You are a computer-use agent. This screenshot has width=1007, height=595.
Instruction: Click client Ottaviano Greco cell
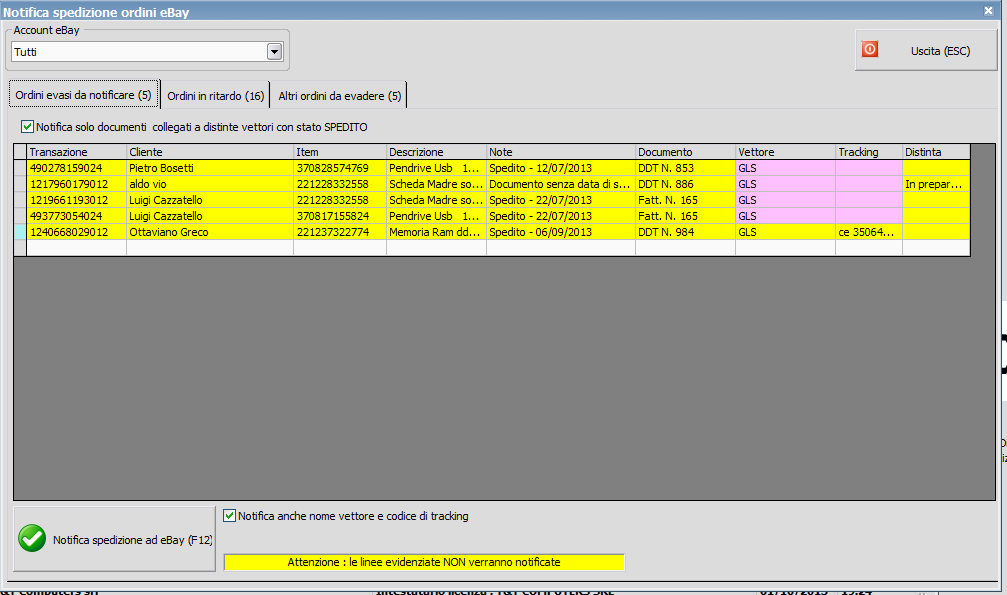point(210,232)
